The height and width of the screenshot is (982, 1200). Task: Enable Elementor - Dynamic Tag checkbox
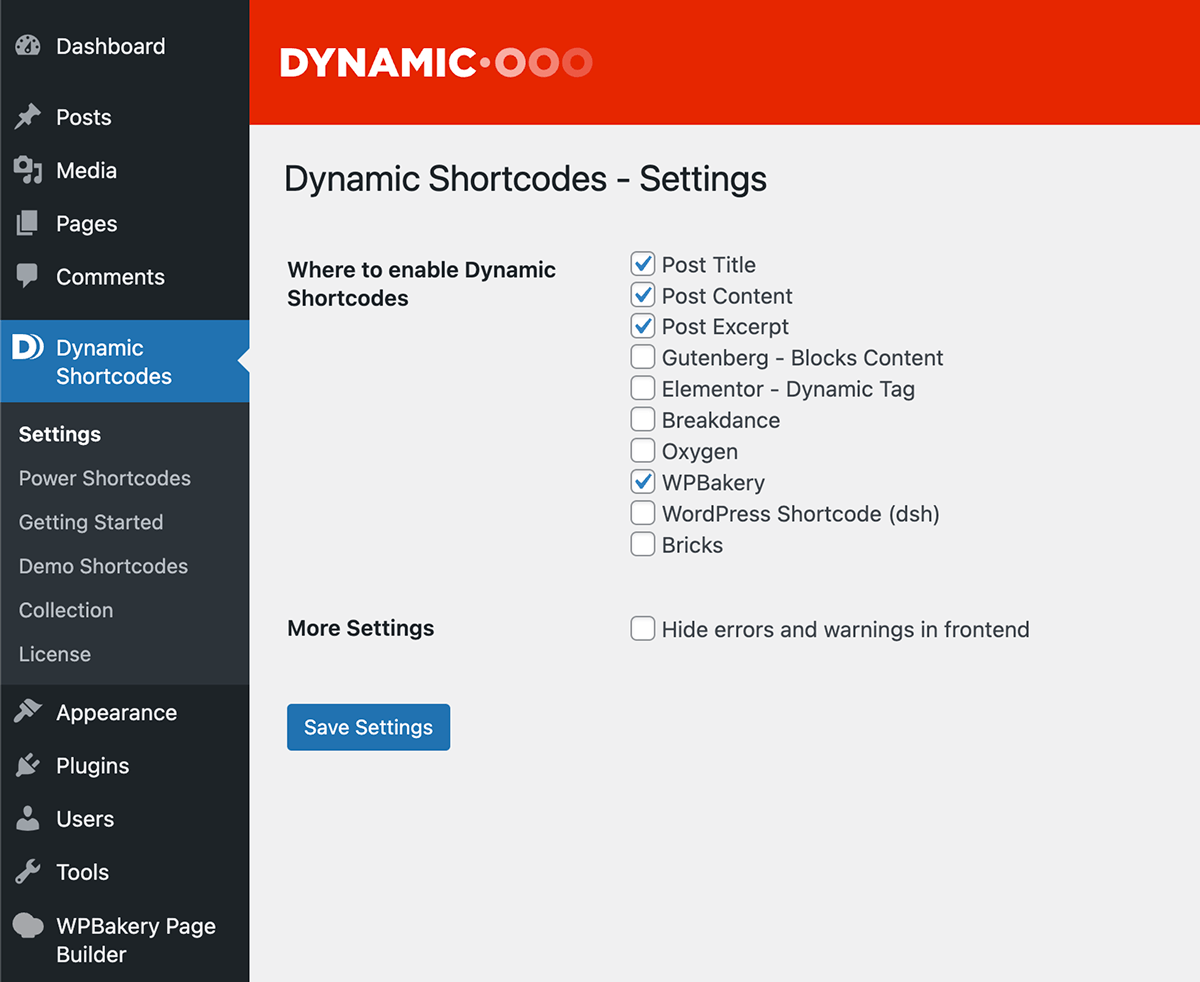[643, 389]
